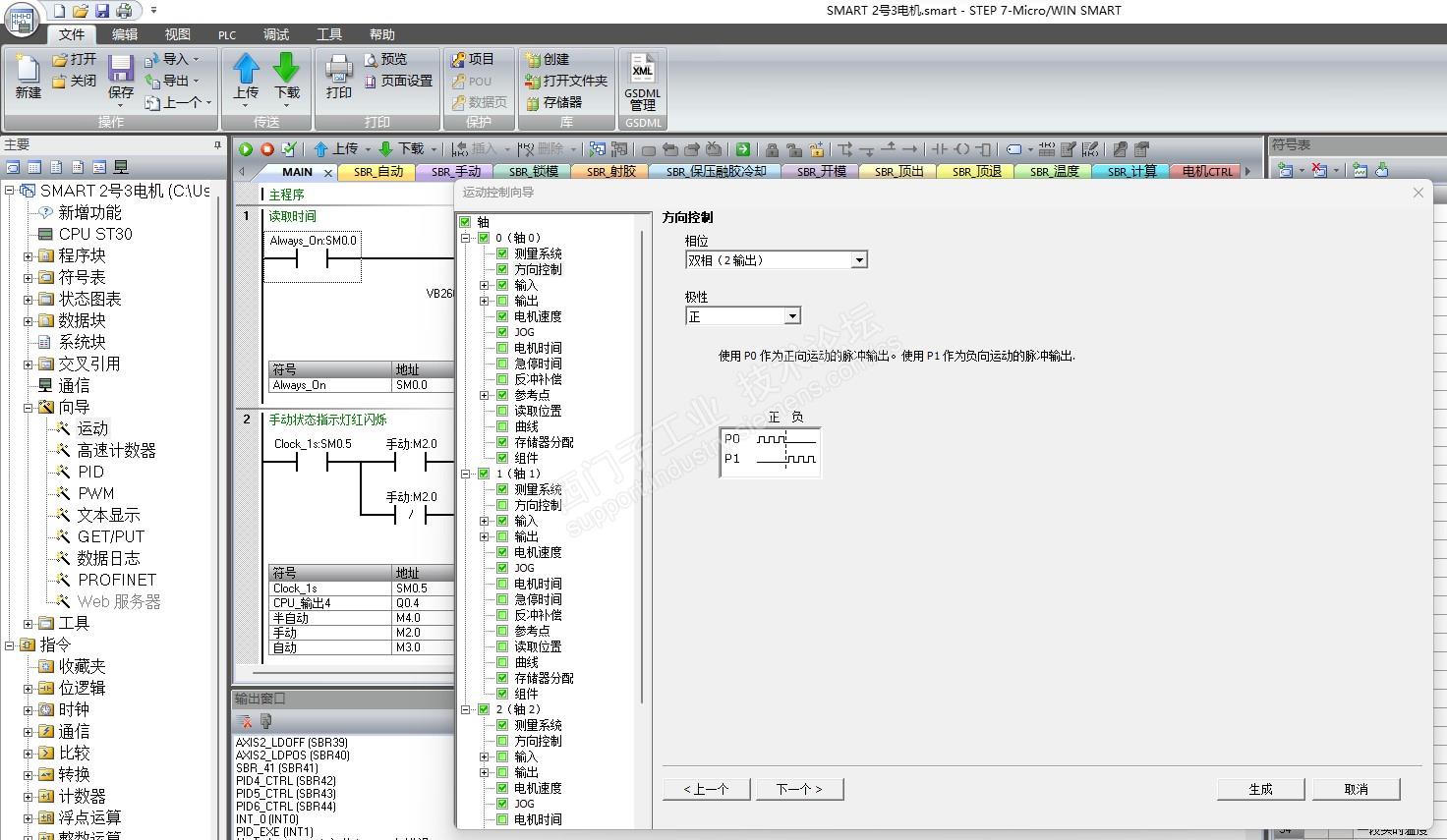The width and height of the screenshot is (1447, 840).
Task: Click the red STOP icon in the editor toolbar
Action: 267,149
